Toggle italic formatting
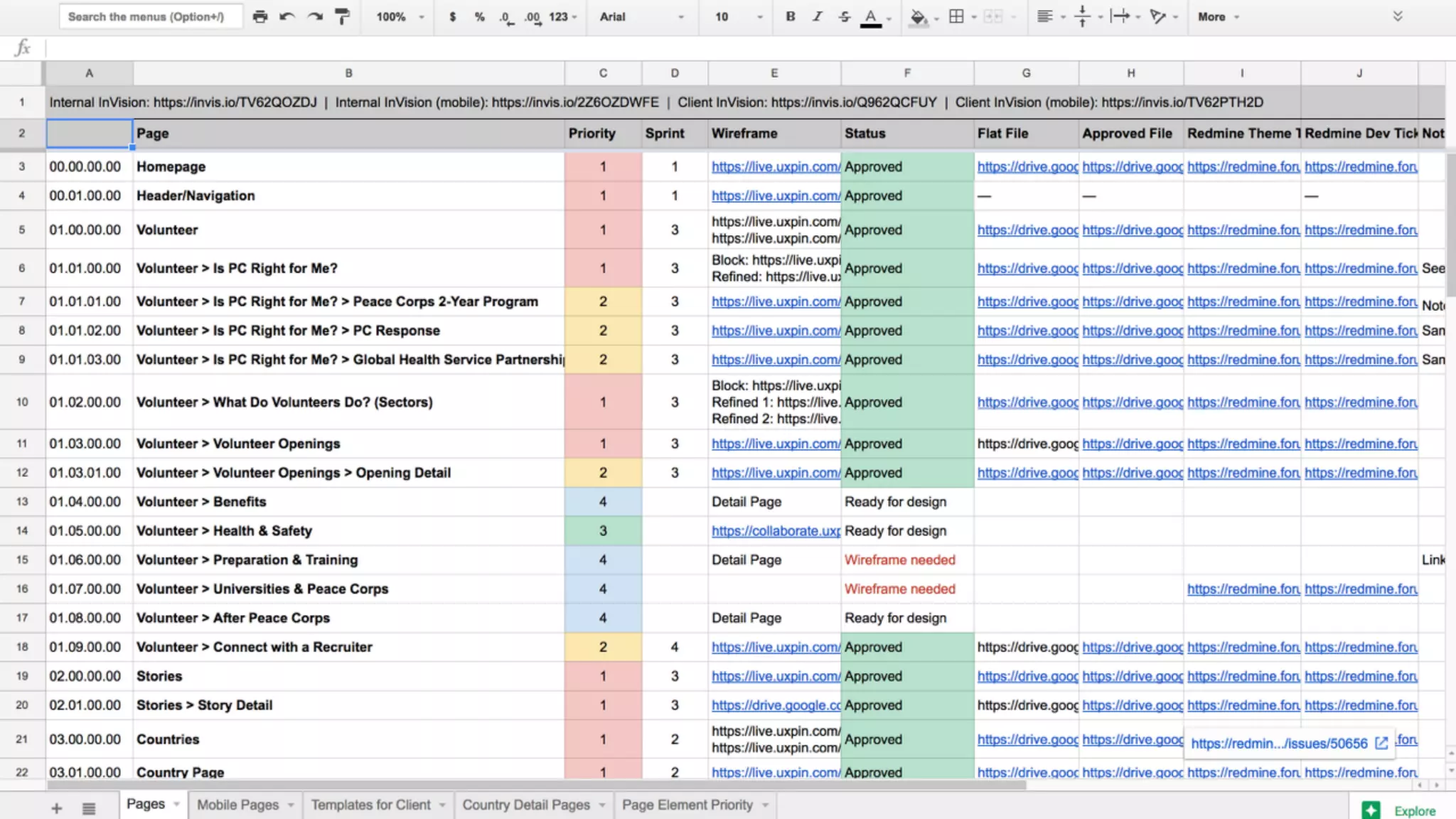 (x=817, y=16)
